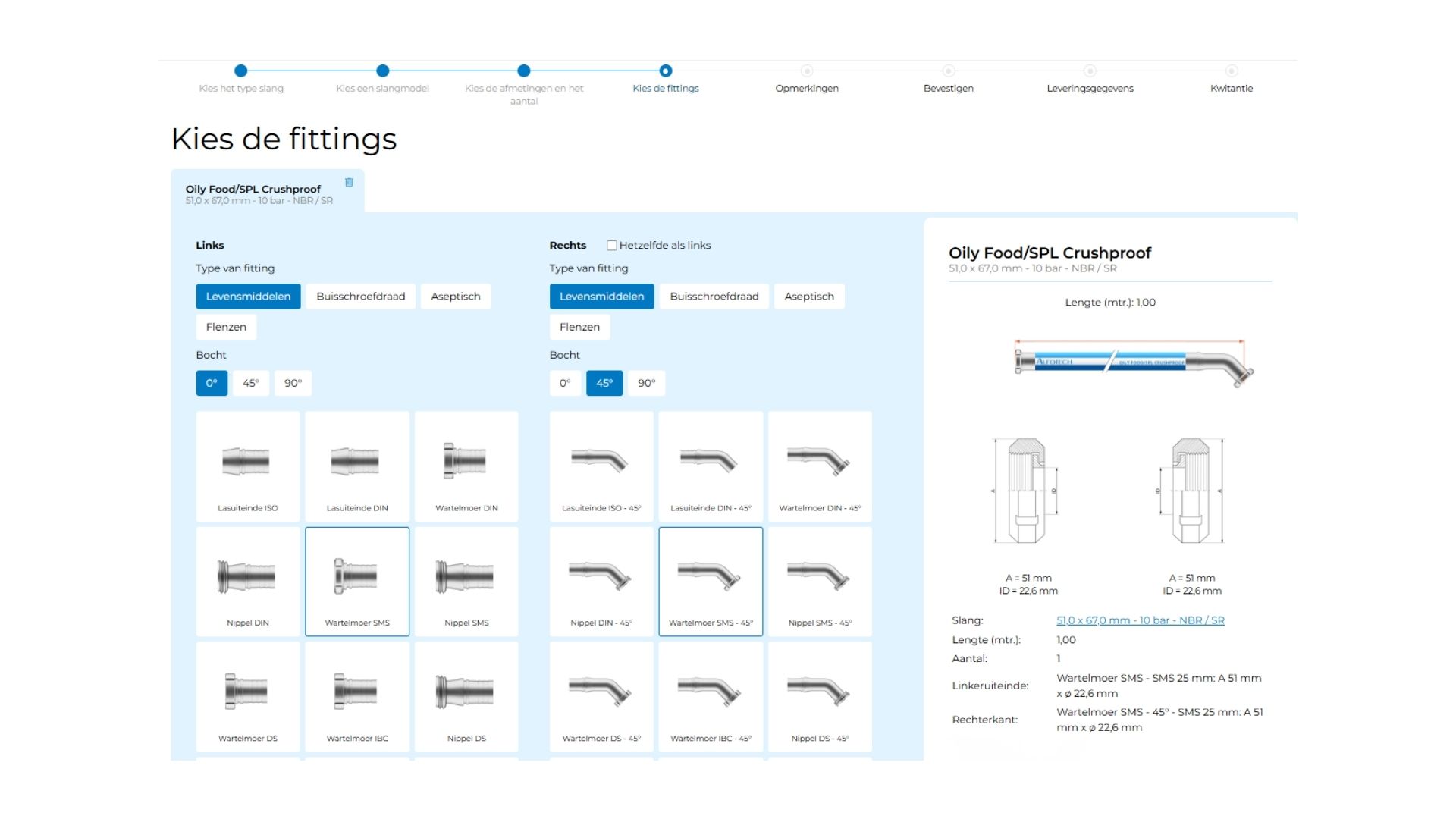Select right Levensmiddelen fitting type
Viewport: 1456px width, 819px height.
pyautogui.click(x=601, y=297)
